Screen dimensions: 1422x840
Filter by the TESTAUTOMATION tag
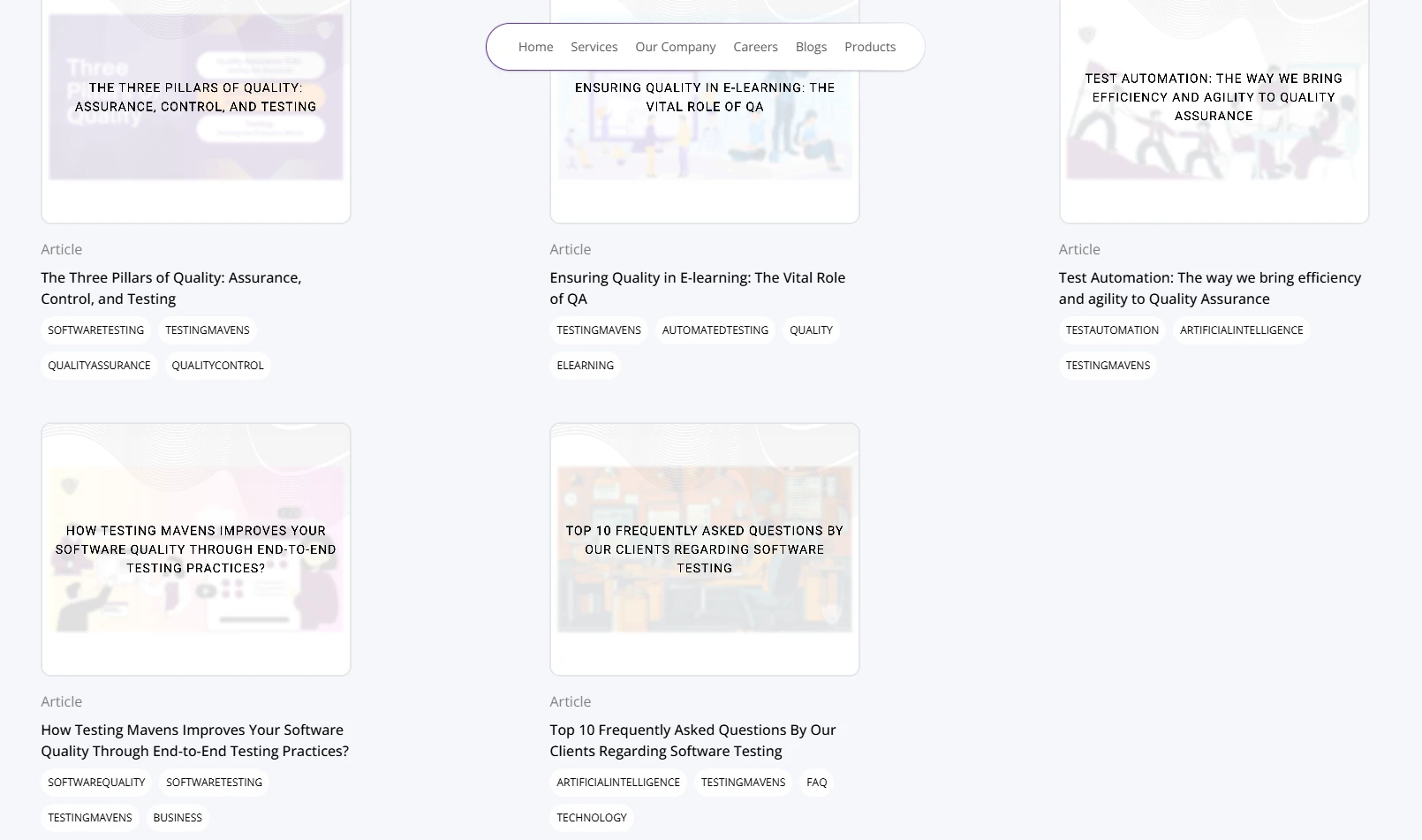click(x=1112, y=330)
